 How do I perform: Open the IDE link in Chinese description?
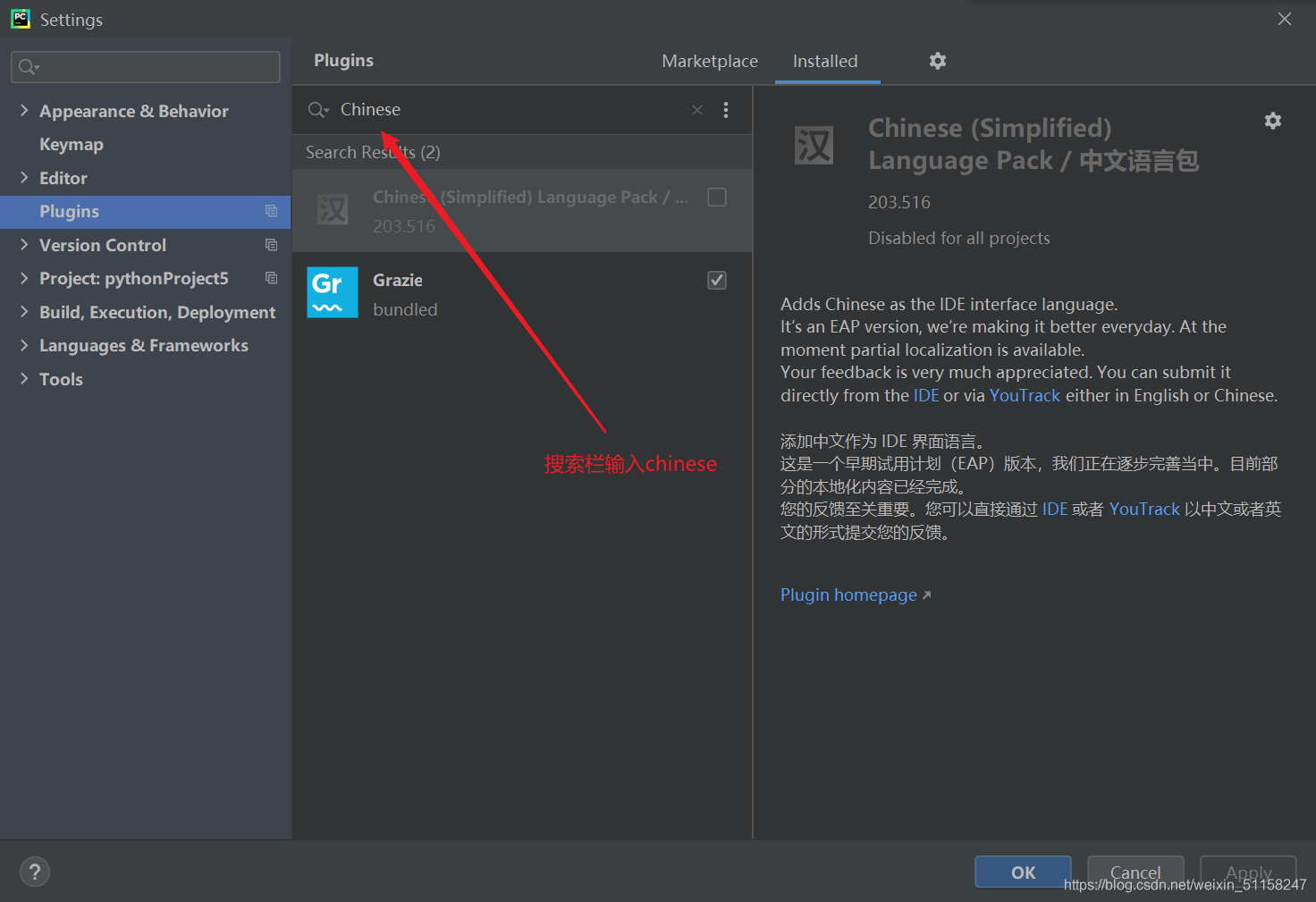tap(1055, 509)
